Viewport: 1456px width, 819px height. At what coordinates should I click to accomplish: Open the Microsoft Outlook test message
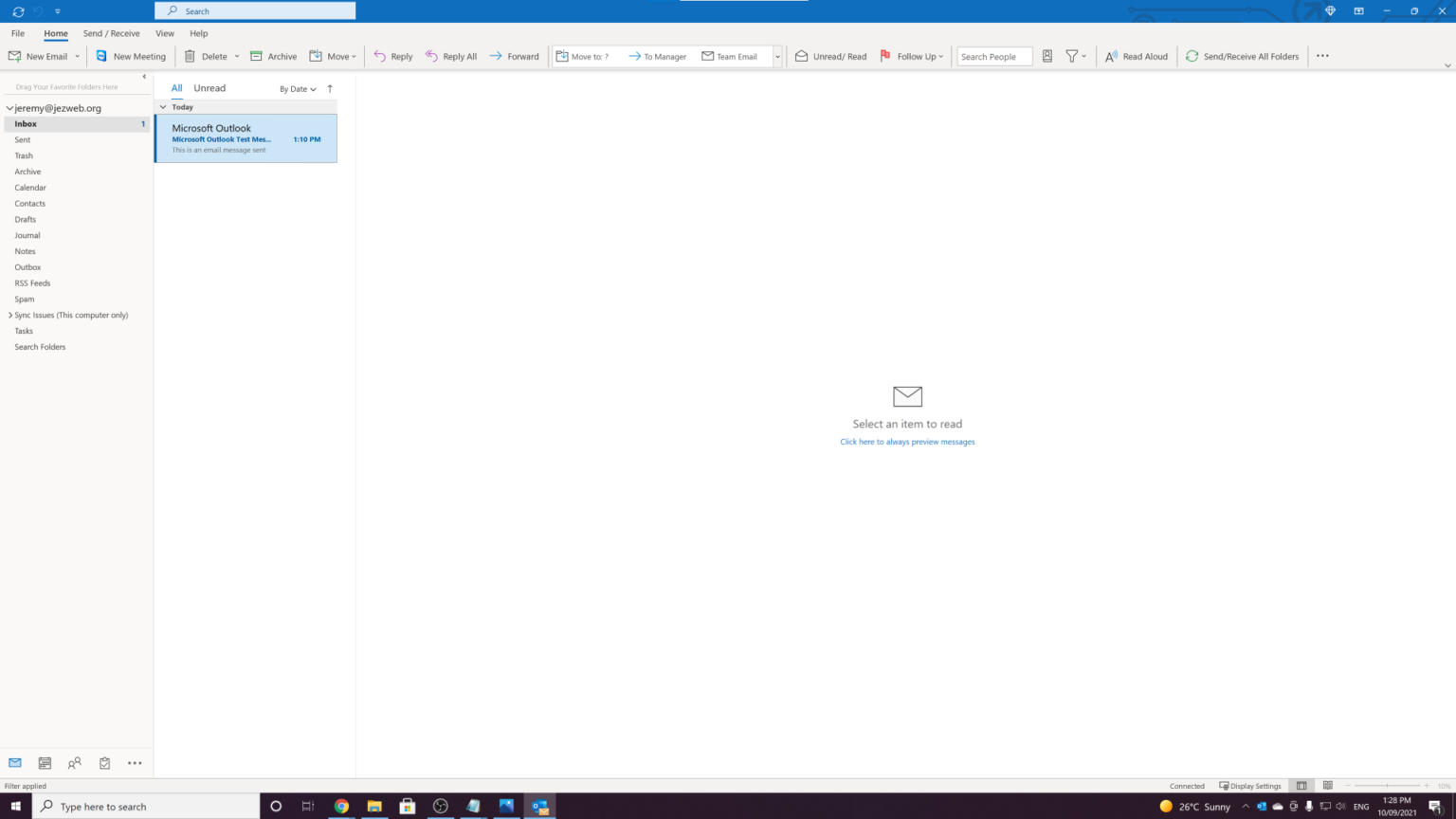point(246,138)
